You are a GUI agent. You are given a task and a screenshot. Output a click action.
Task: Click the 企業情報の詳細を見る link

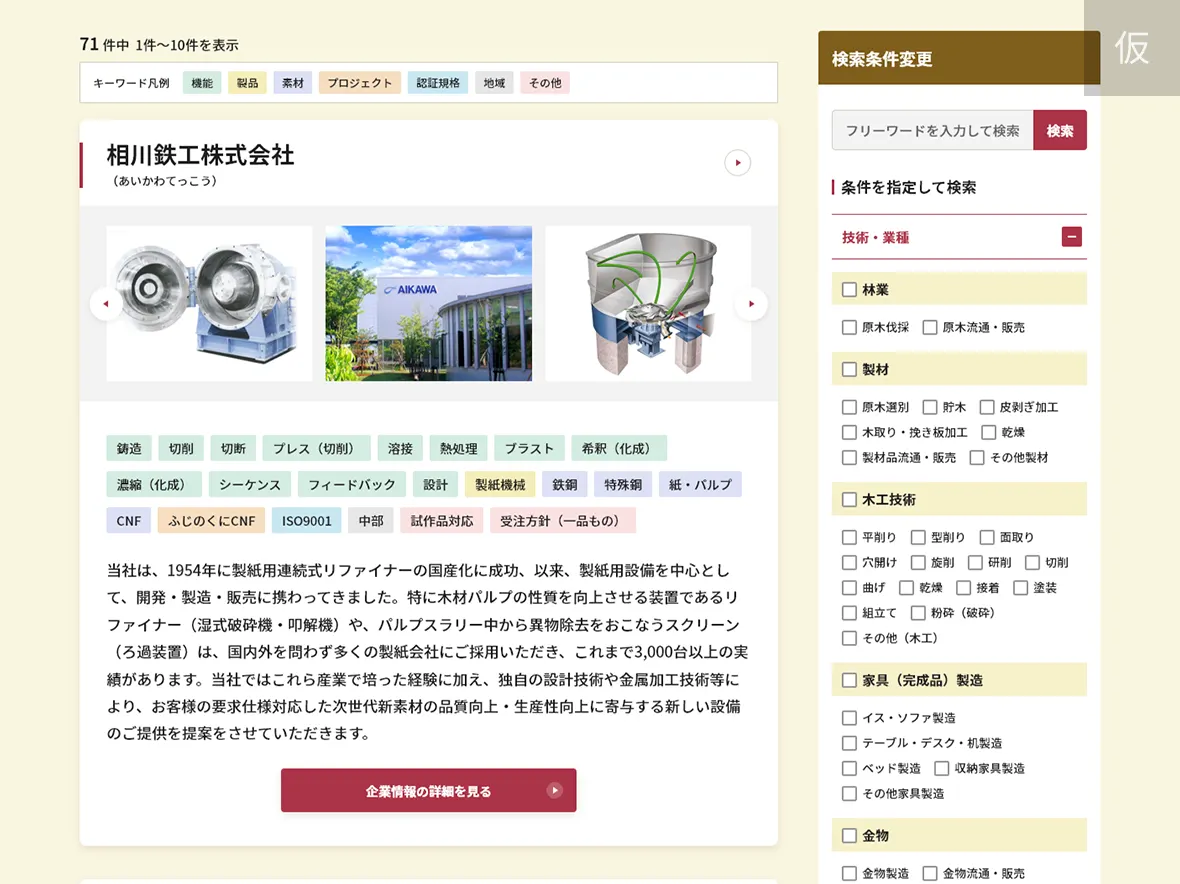(x=428, y=790)
